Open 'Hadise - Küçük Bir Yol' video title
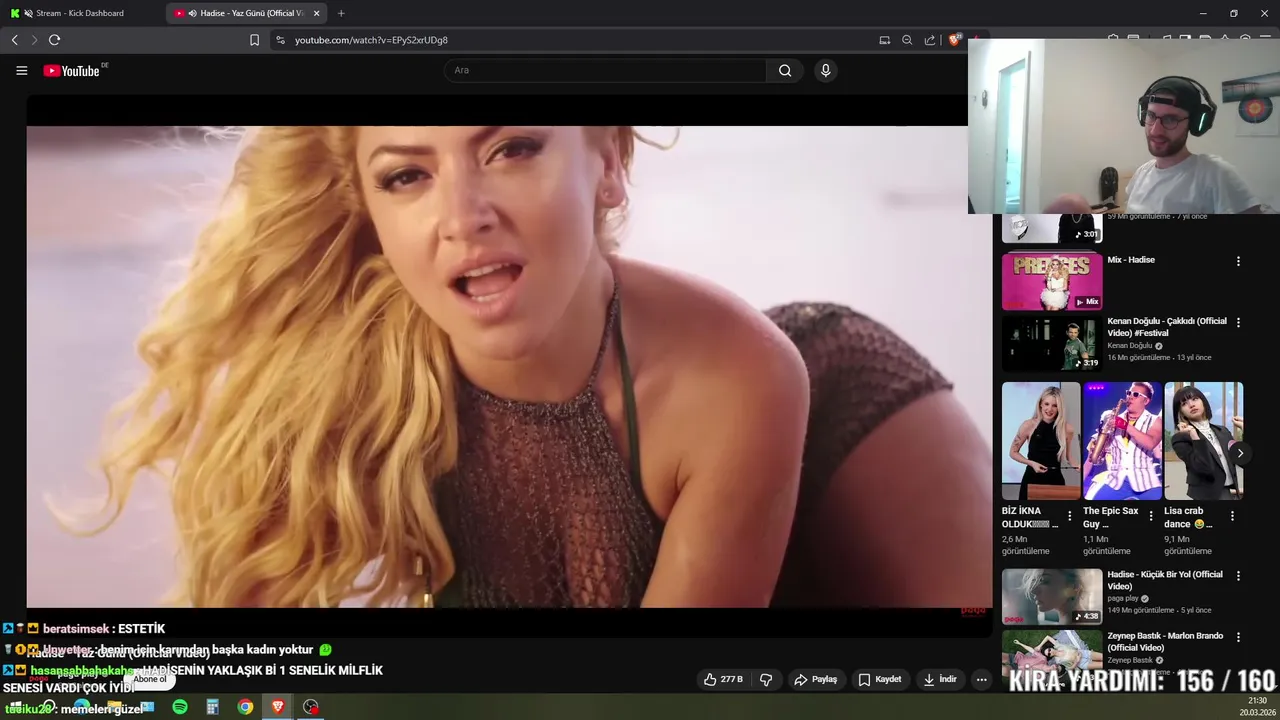Screen dimensions: 1280x720 tap(1165, 580)
